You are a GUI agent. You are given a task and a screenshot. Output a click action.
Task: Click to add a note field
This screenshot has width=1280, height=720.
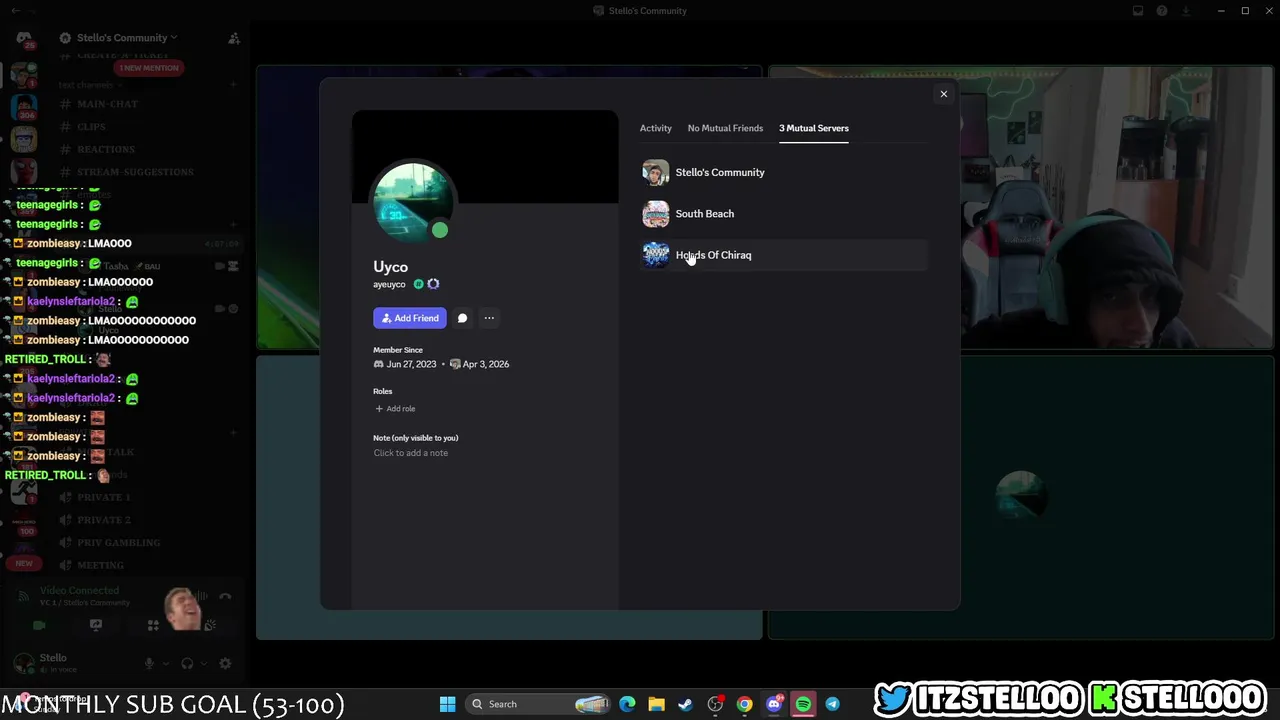(x=410, y=453)
